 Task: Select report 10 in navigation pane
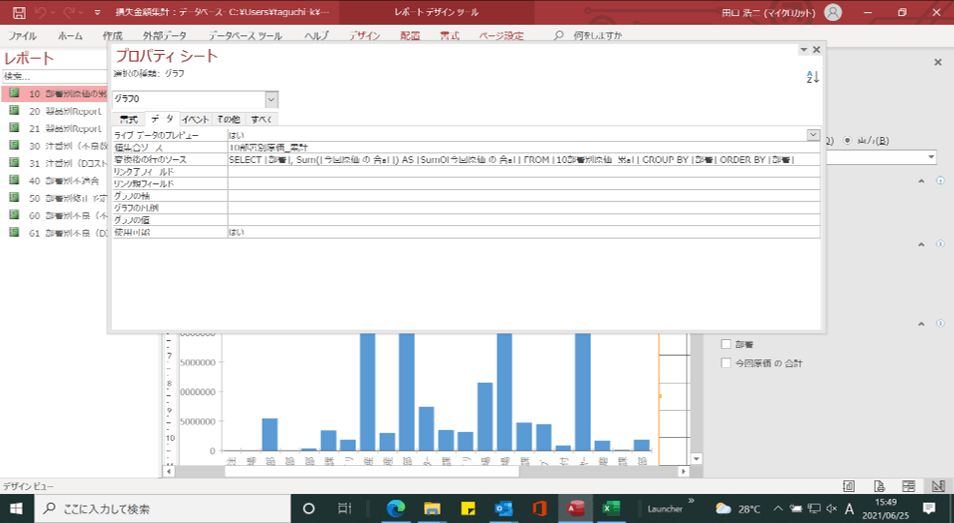tap(56, 94)
